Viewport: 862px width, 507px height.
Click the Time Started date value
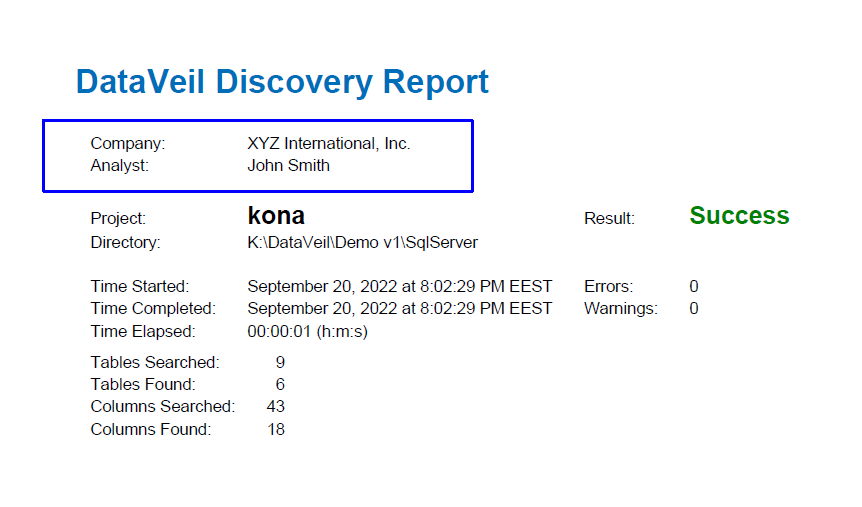click(x=400, y=286)
